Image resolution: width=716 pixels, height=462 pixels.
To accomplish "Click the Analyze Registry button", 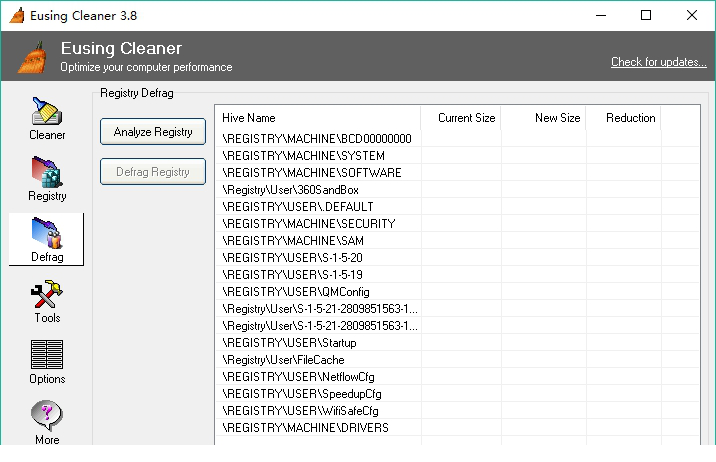I will click(x=153, y=132).
